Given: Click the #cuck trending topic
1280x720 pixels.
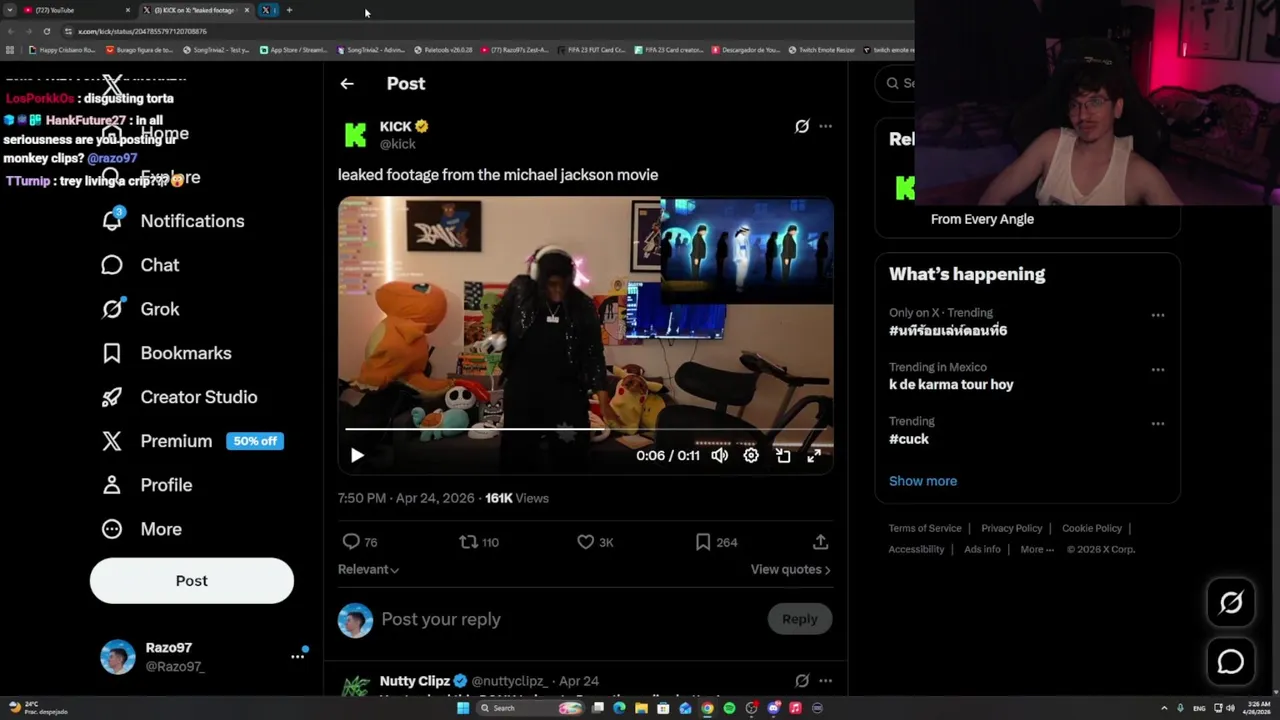Looking at the screenshot, I should (x=909, y=439).
